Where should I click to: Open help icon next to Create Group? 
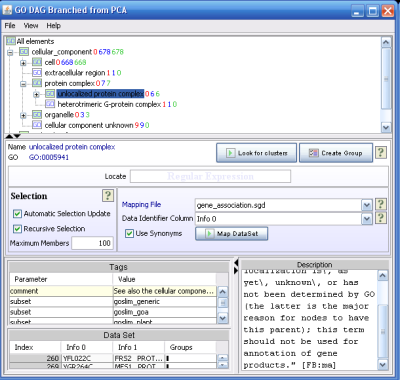click(381, 153)
